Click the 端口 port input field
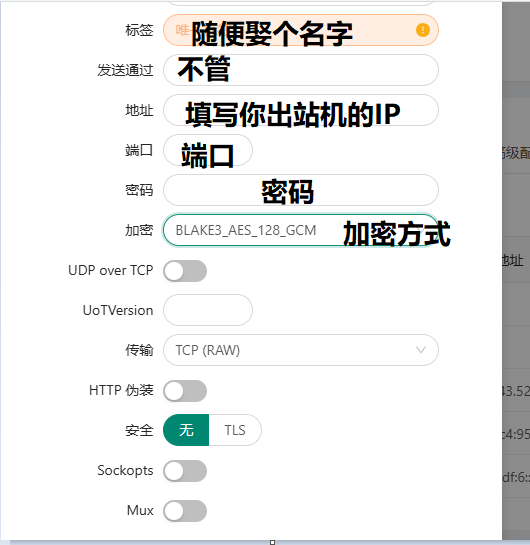530x545 pixels. [x=208, y=150]
